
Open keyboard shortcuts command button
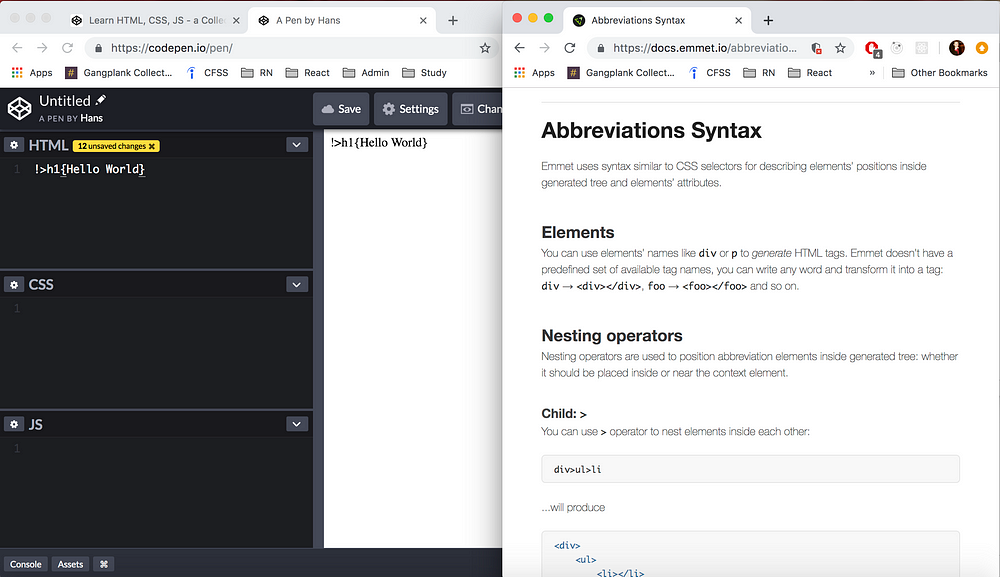click(x=103, y=564)
